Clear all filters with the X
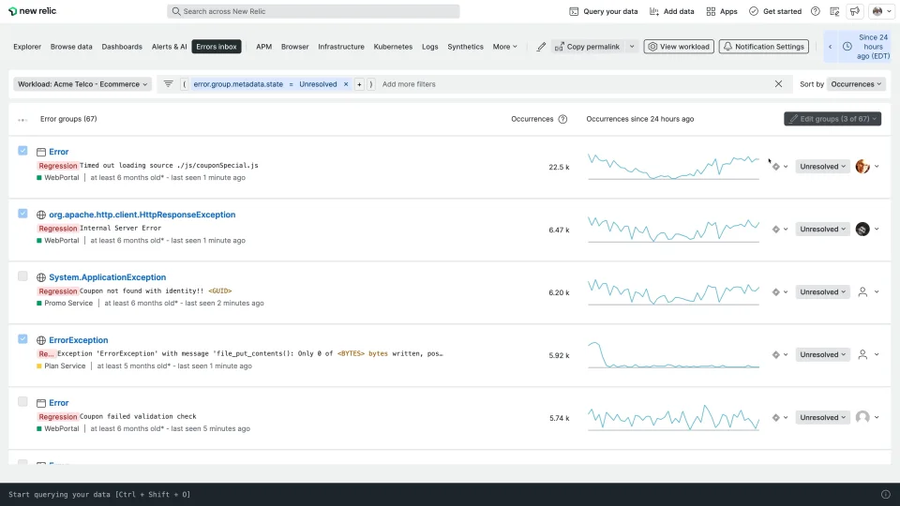Screen dimensions: 900x506 [x=778, y=84]
